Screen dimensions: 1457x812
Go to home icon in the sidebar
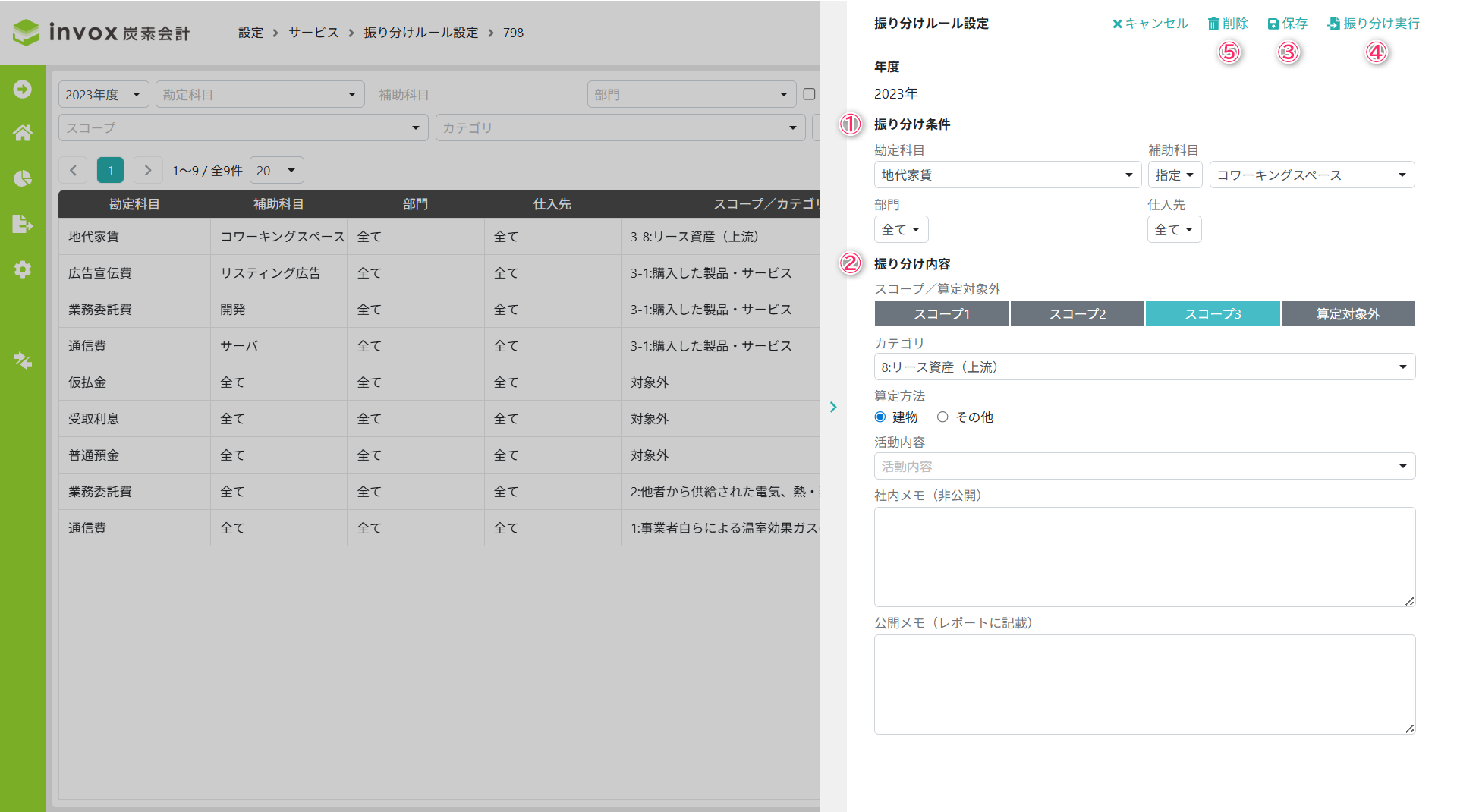pyautogui.click(x=23, y=133)
